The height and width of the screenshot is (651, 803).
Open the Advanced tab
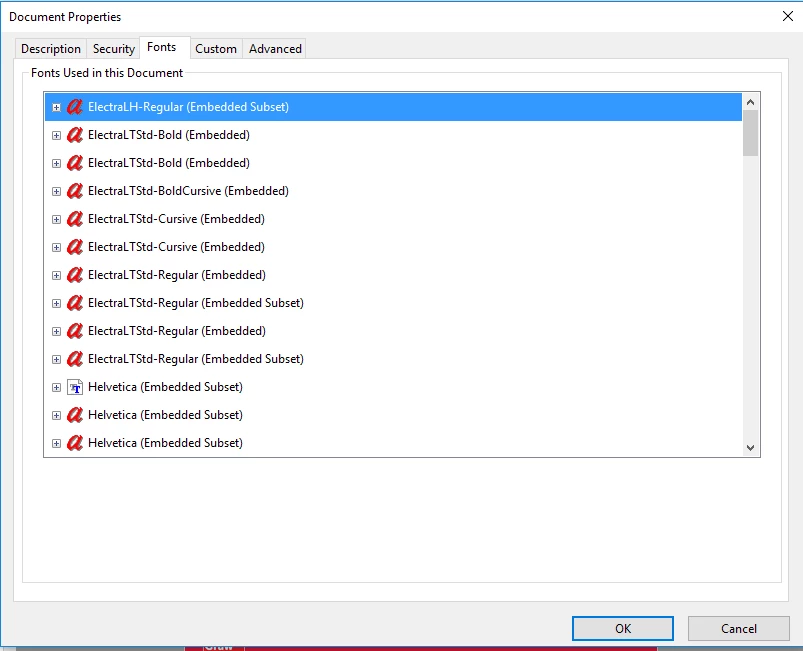(x=275, y=49)
